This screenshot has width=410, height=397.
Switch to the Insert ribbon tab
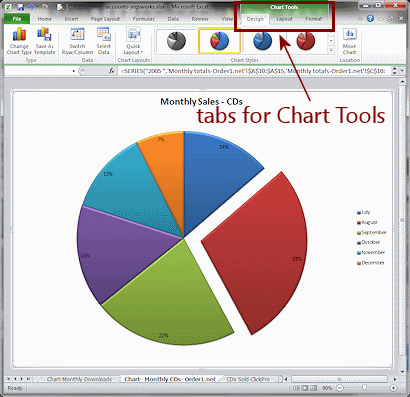71,19
